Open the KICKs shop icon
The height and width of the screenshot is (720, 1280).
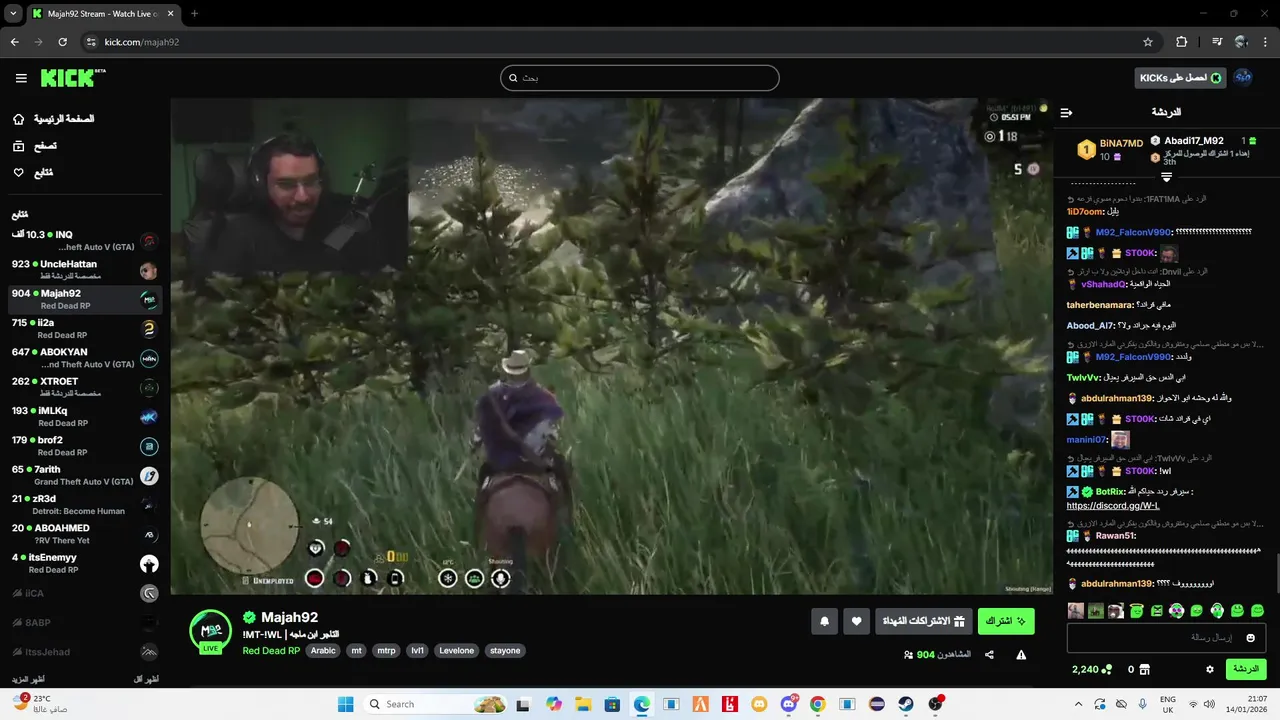(x=1144, y=669)
